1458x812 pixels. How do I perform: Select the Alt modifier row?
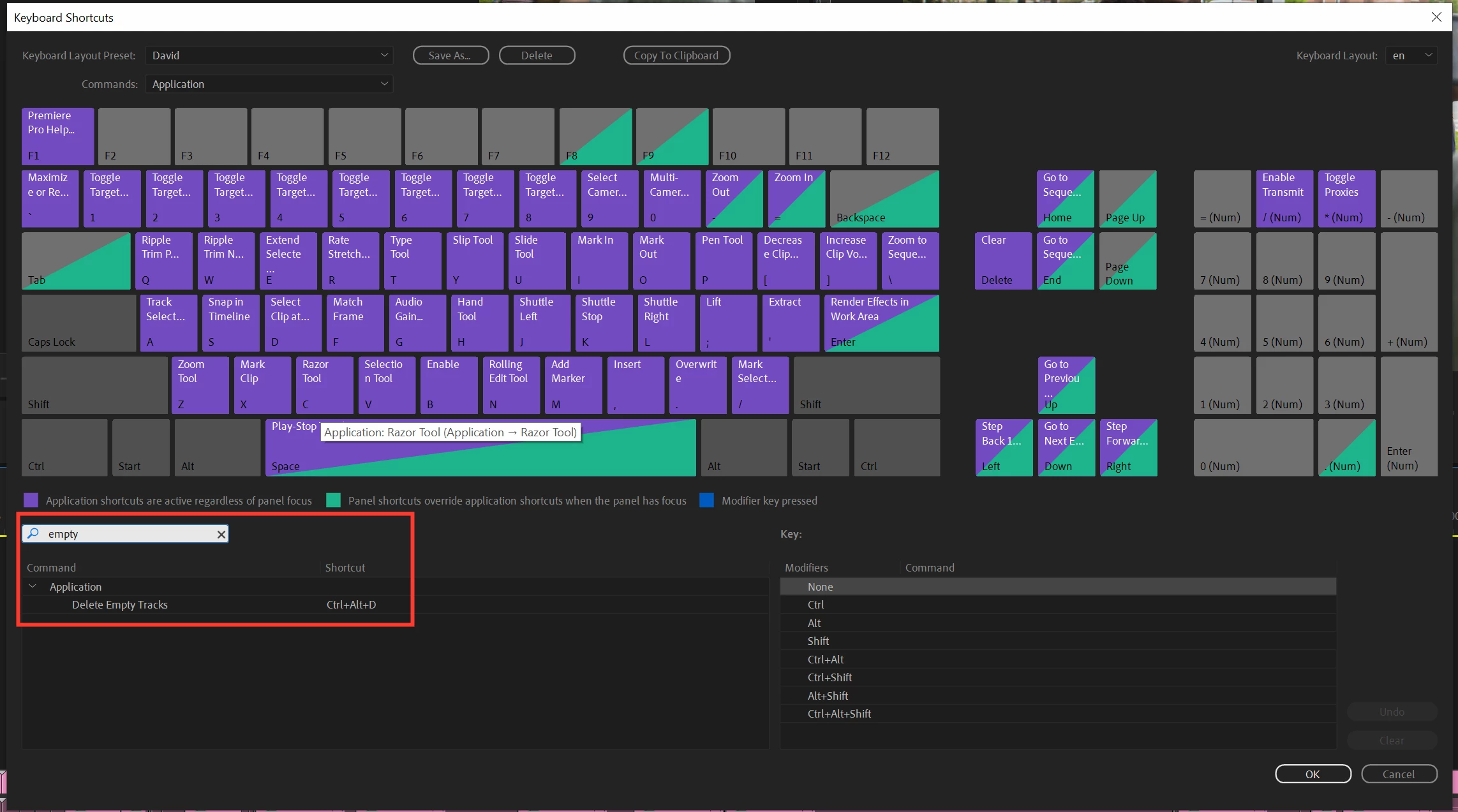[814, 623]
